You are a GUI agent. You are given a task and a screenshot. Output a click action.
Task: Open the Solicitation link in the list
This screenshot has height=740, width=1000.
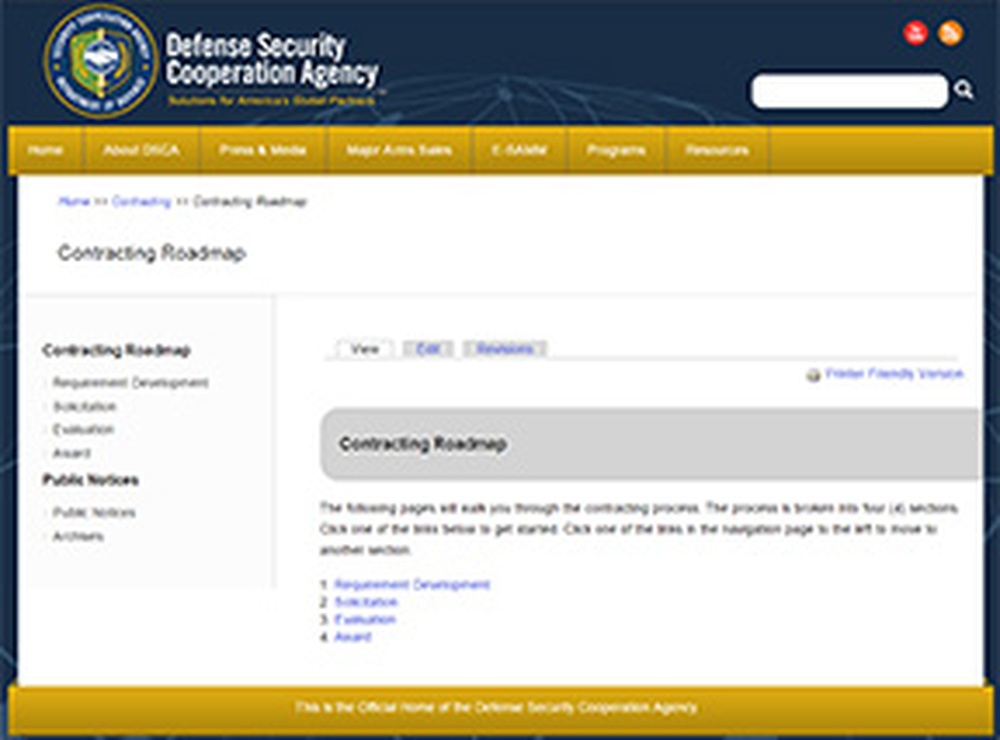(364, 601)
